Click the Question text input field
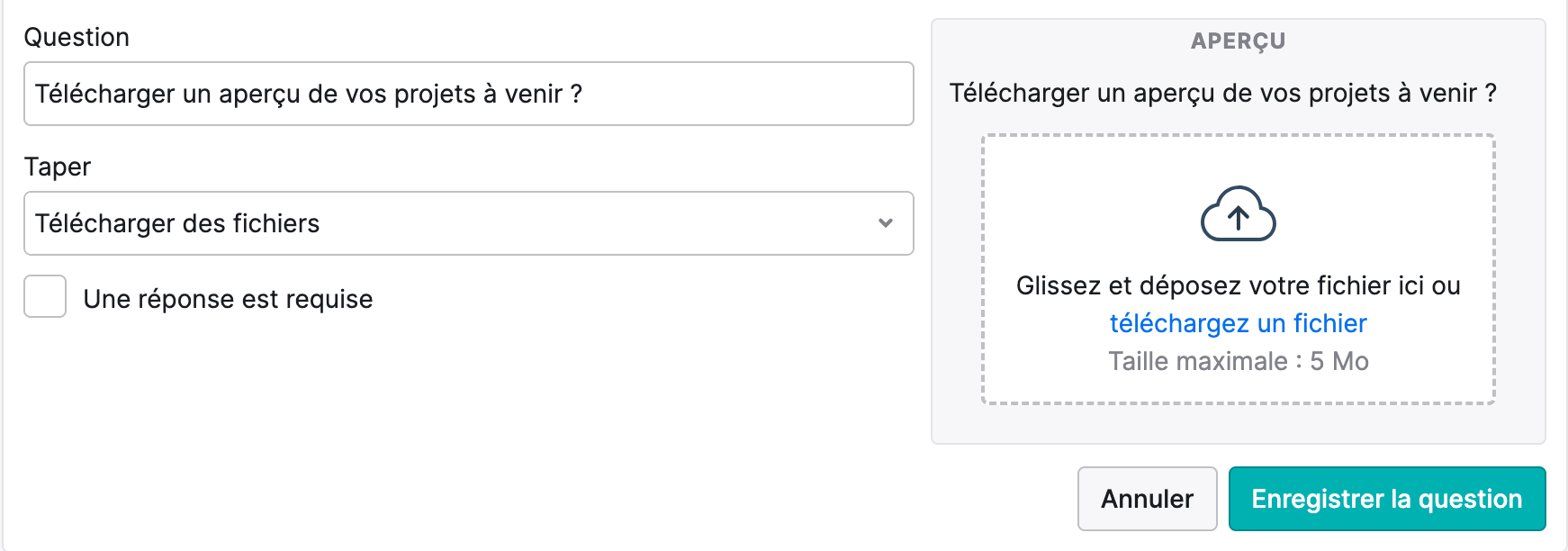Image resolution: width=1568 pixels, height=551 pixels. tap(469, 94)
